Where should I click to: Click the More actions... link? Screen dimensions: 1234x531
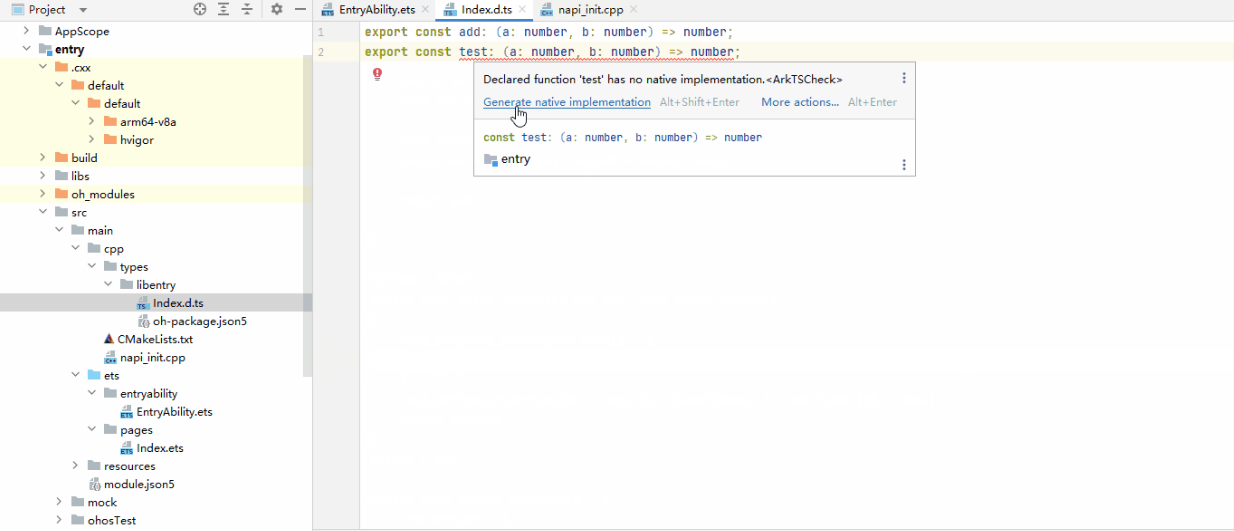(800, 102)
